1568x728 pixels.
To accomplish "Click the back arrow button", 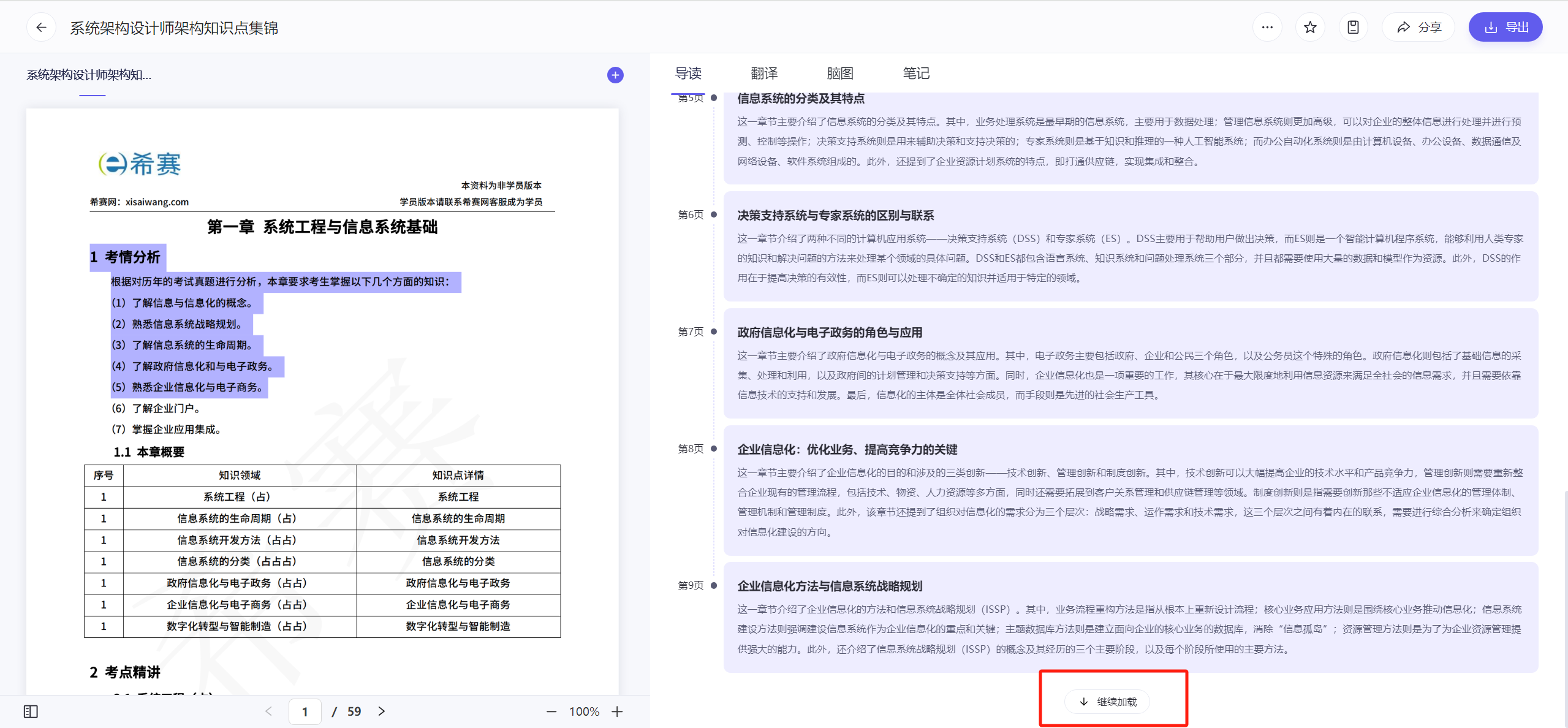I will pyautogui.click(x=41, y=27).
